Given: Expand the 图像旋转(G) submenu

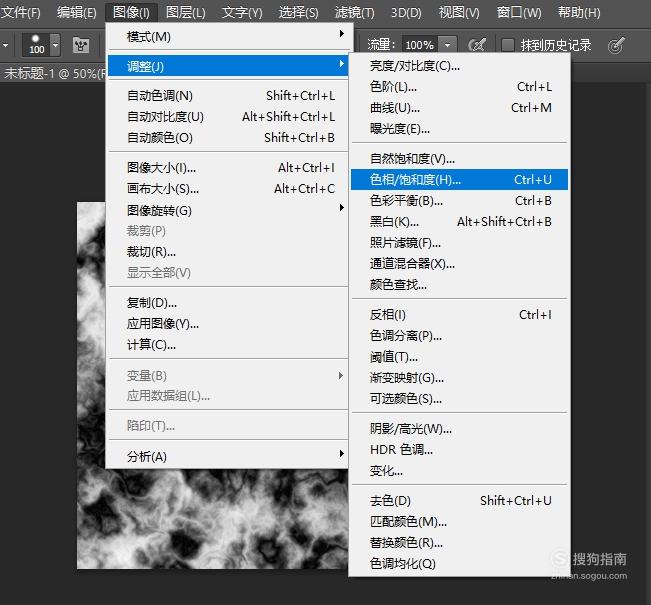Looking at the screenshot, I should [228, 211].
